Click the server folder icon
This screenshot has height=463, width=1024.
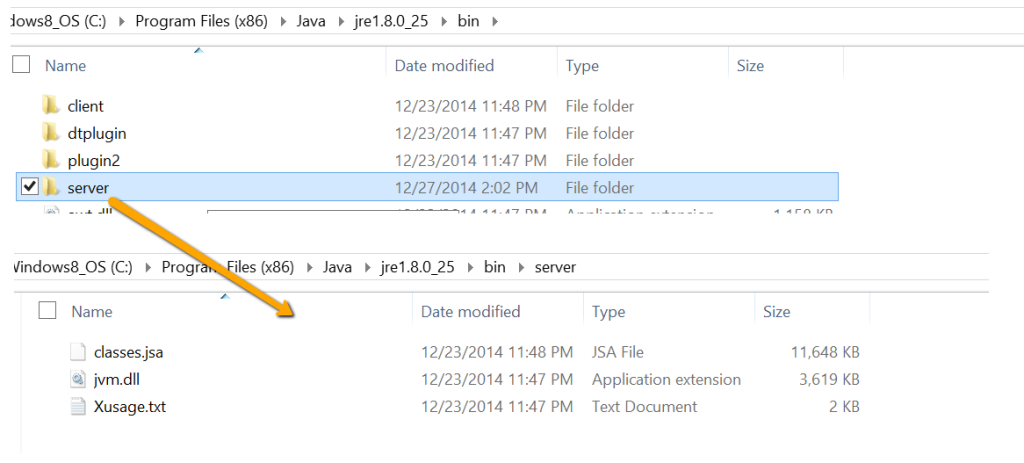(x=52, y=187)
